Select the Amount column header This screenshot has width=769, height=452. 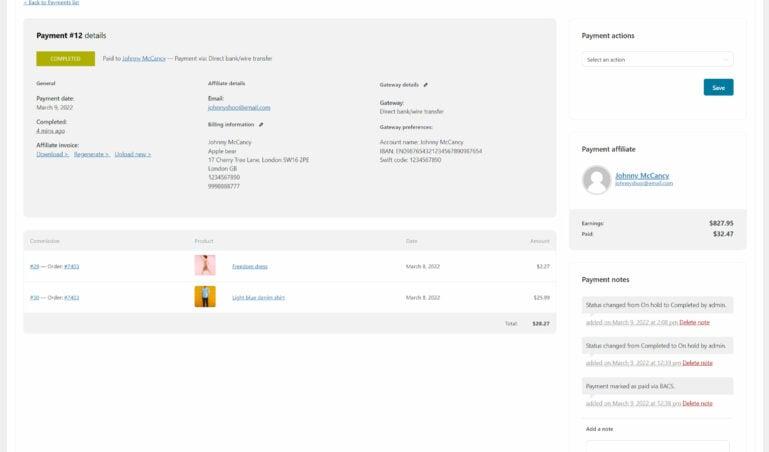(539, 241)
